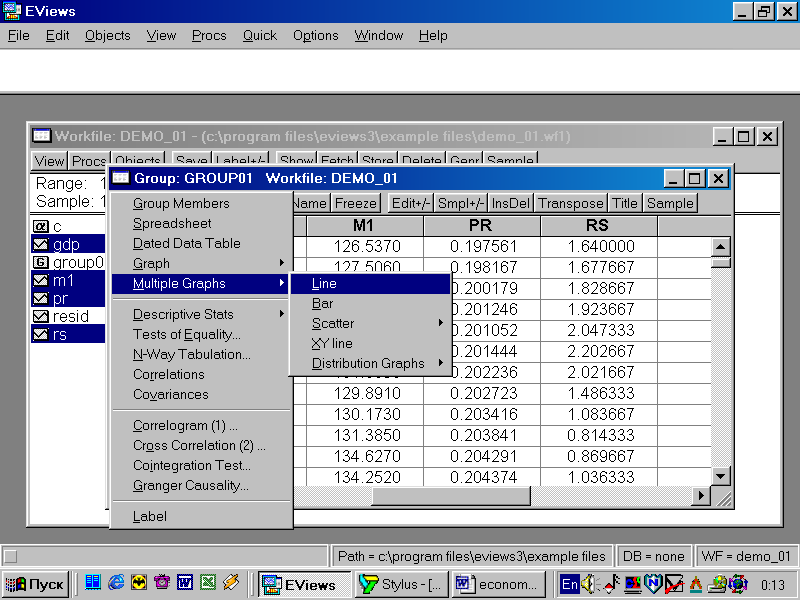Click the InsDel button
The image size is (800, 600).
(x=511, y=203)
